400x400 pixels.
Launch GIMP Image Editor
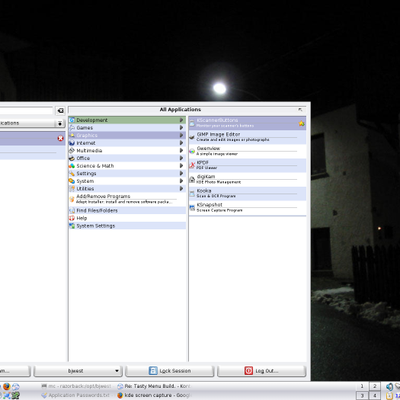247,137
